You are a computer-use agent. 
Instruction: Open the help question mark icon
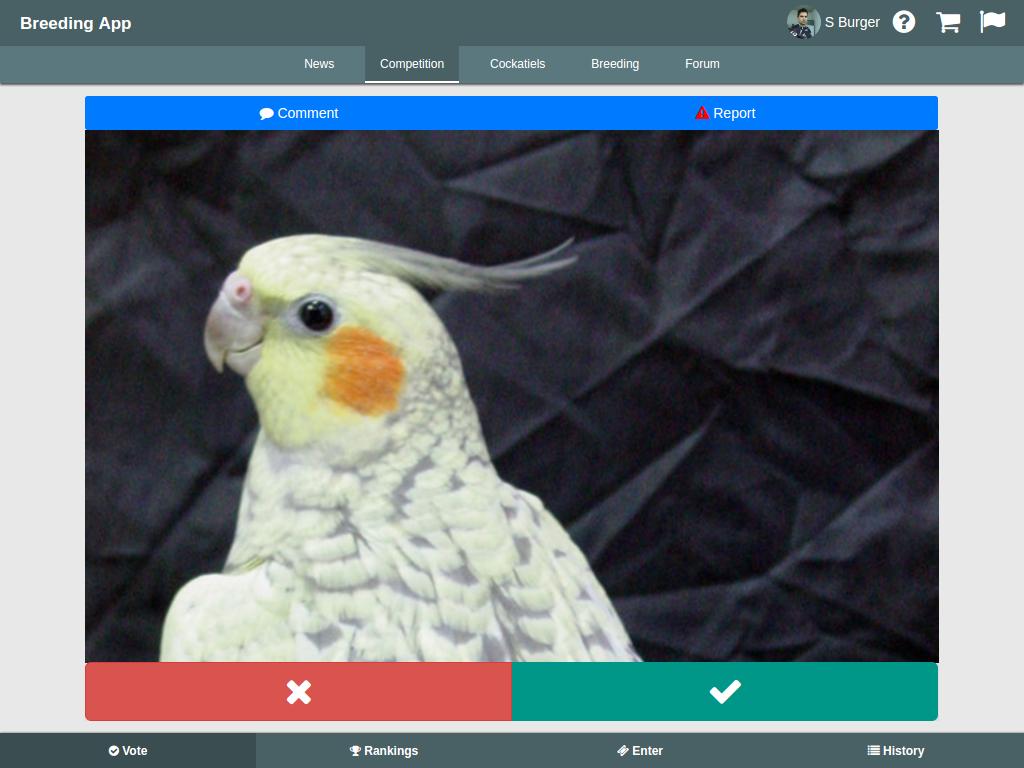904,22
